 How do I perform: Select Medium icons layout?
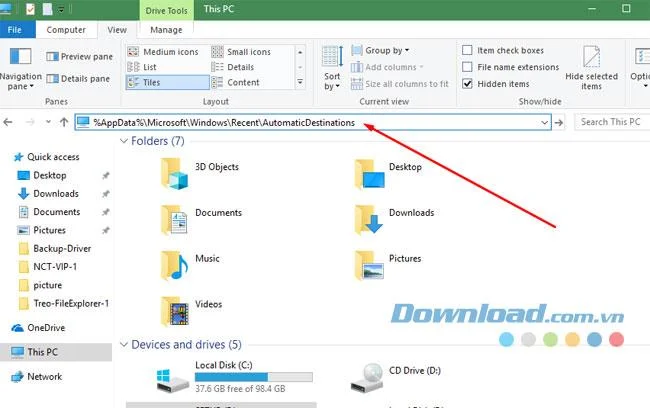pos(163,52)
